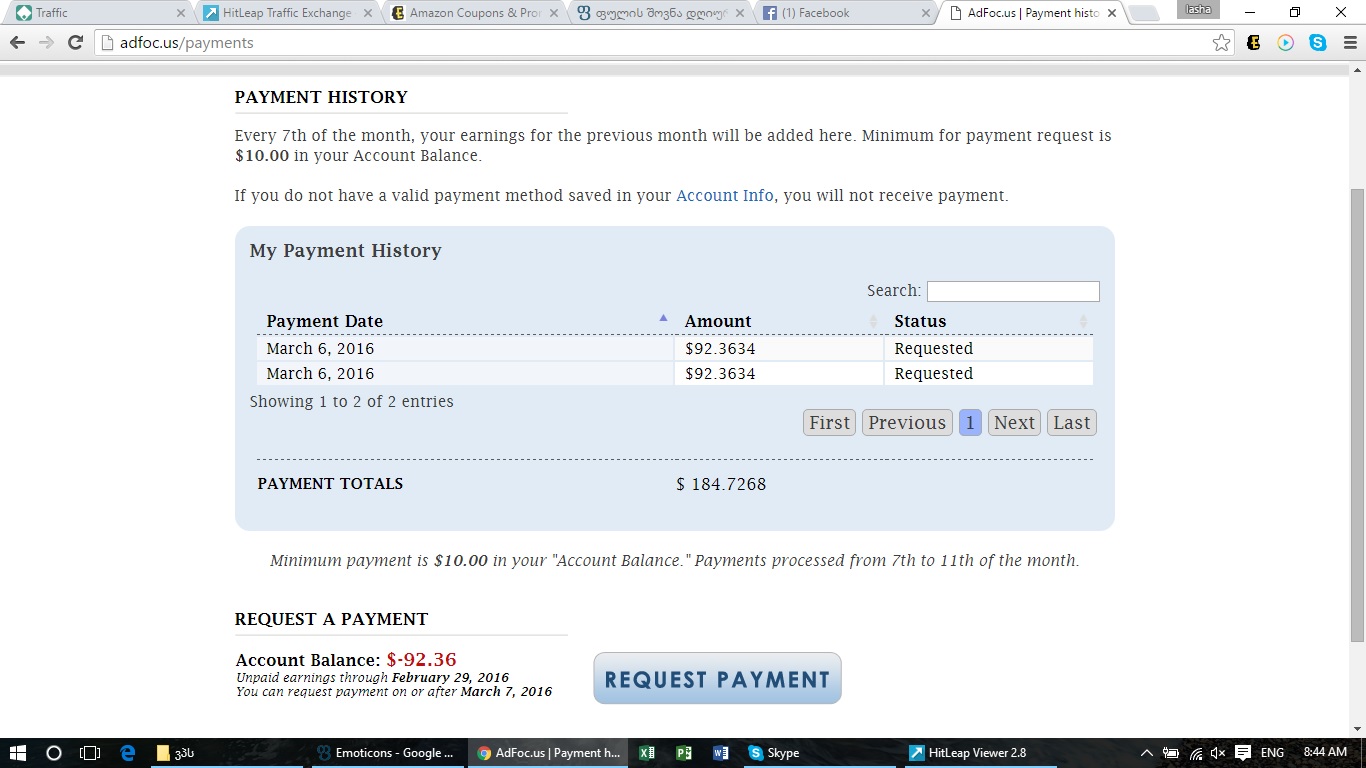Close the Facebook tab
This screenshot has width=1366, height=768.
click(x=925, y=13)
